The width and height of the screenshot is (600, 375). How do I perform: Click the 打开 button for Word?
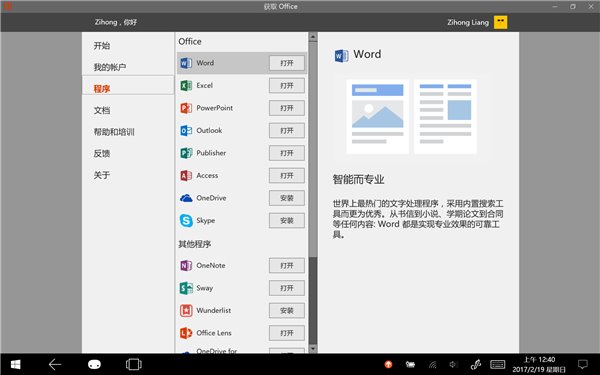pyautogui.click(x=287, y=63)
